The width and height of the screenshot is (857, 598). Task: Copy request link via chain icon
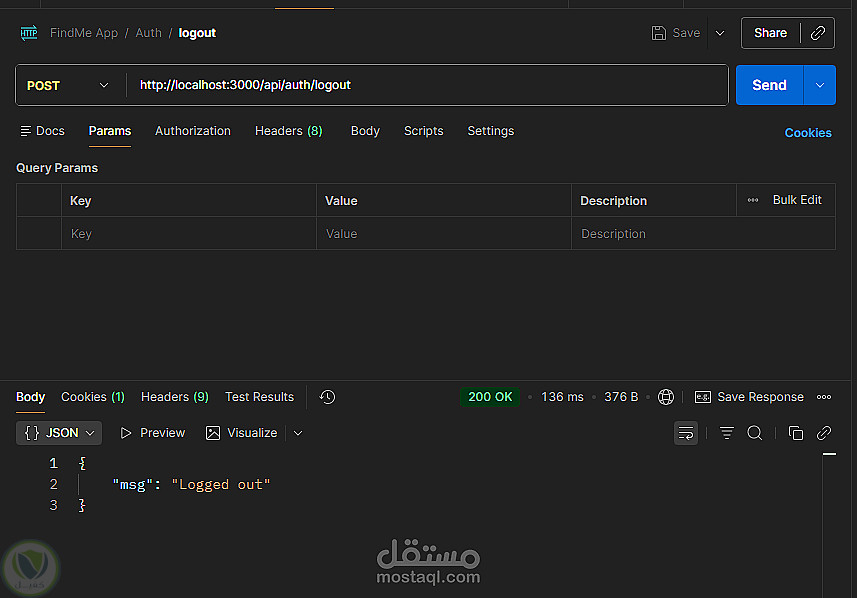click(x=818, y=33)
